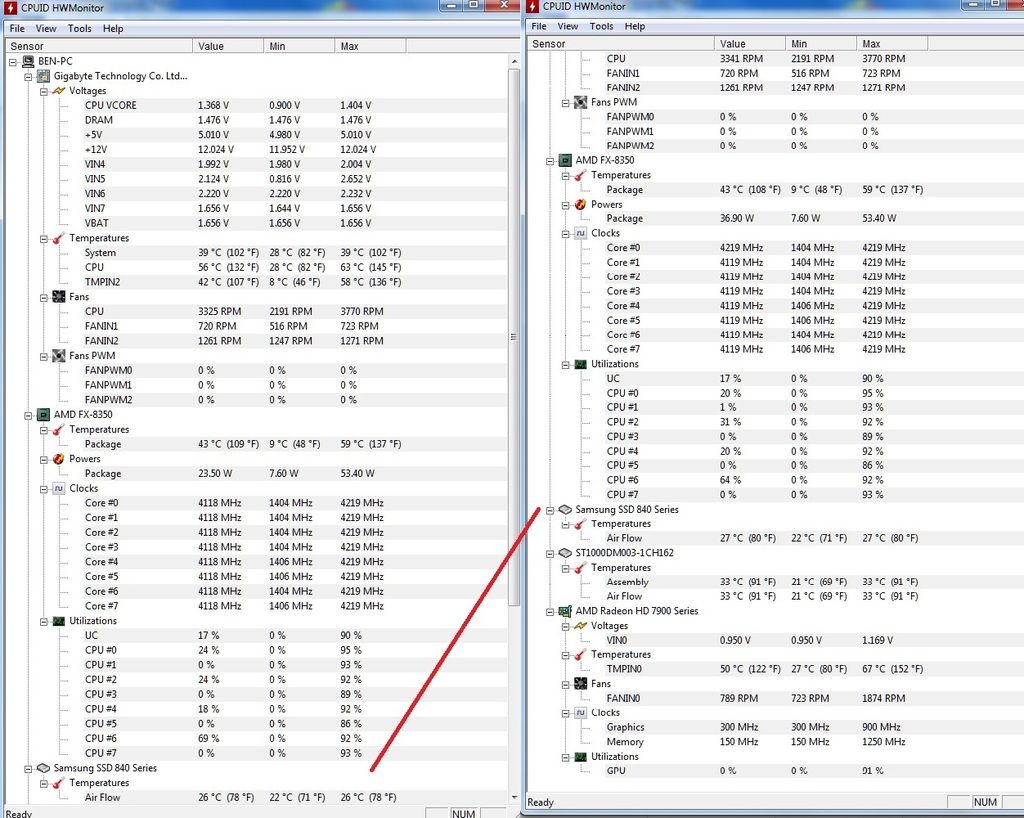Click the Max column header in left window
1024x818 pixels.
[370, 46]
